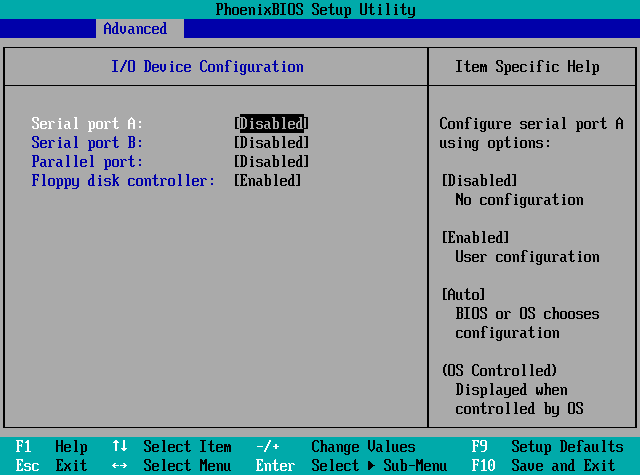
Task: Highlight the "Serial port B:" label
Action: (87, 143)
